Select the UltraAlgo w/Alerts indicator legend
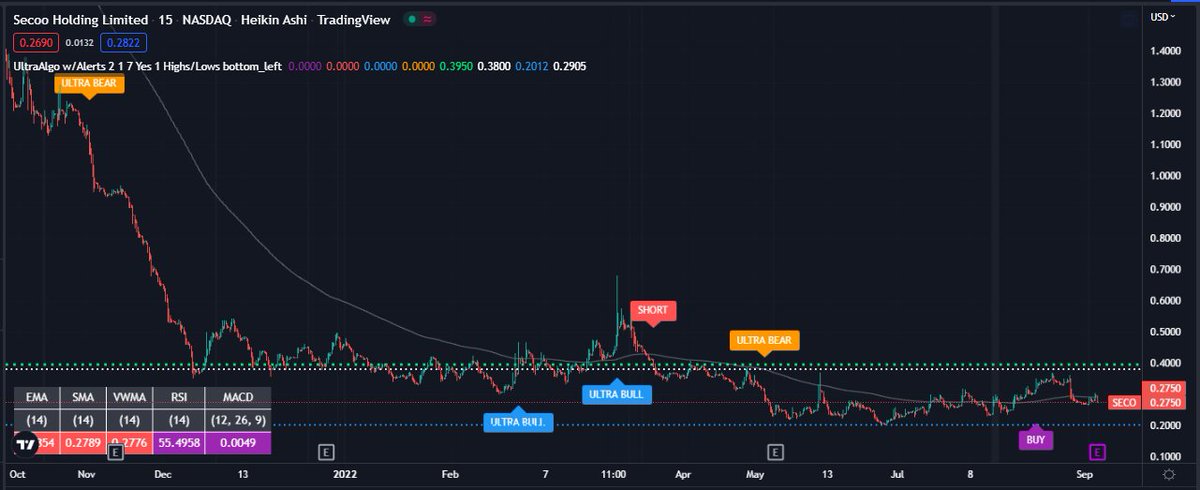Screen dimensions: 1200x490 click(146, 65)
